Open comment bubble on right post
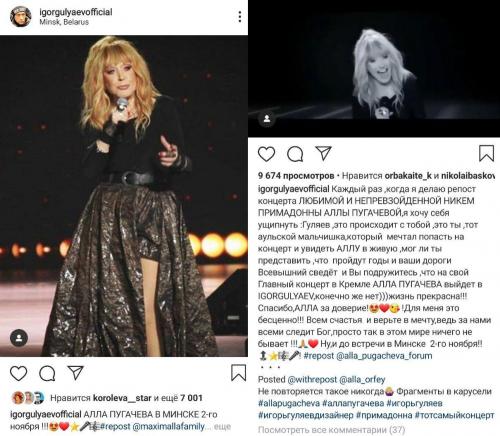 (x=295, y=154)
